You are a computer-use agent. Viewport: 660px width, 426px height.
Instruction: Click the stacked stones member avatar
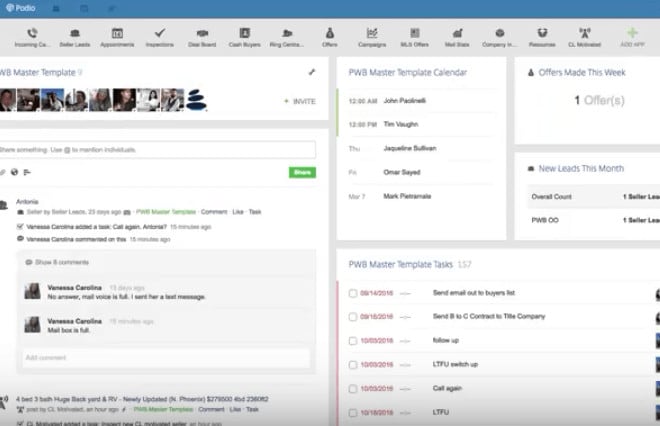(x=196, y=100)
